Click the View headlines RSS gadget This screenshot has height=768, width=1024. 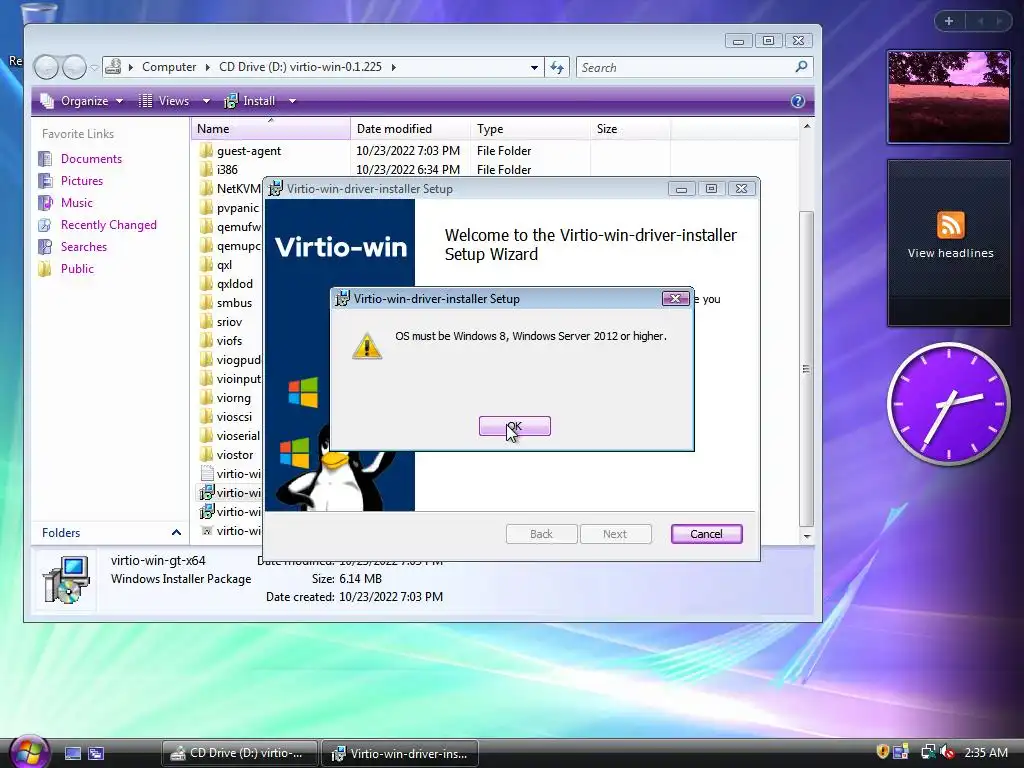[x=949, y=242]
